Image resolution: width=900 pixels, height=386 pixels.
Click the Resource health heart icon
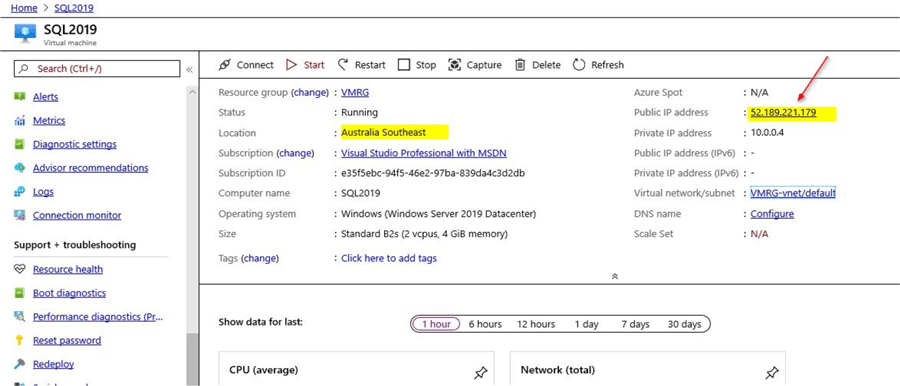click(20, 269)
